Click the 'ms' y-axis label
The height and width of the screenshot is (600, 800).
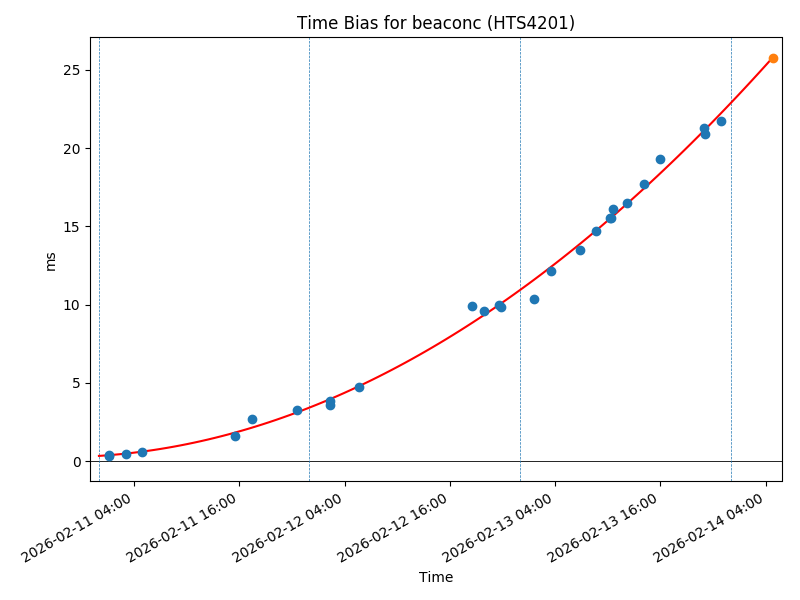(51, 260)
